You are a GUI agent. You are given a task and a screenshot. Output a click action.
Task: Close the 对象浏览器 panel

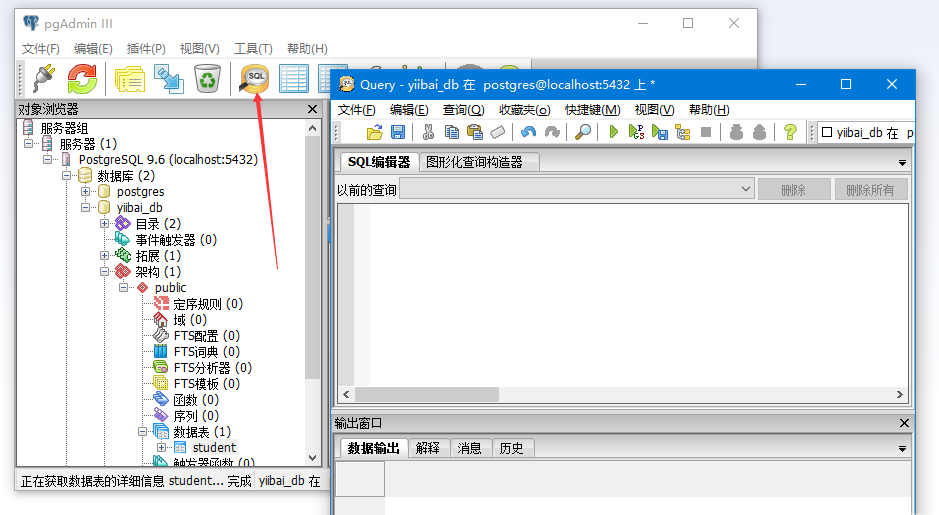312,109
